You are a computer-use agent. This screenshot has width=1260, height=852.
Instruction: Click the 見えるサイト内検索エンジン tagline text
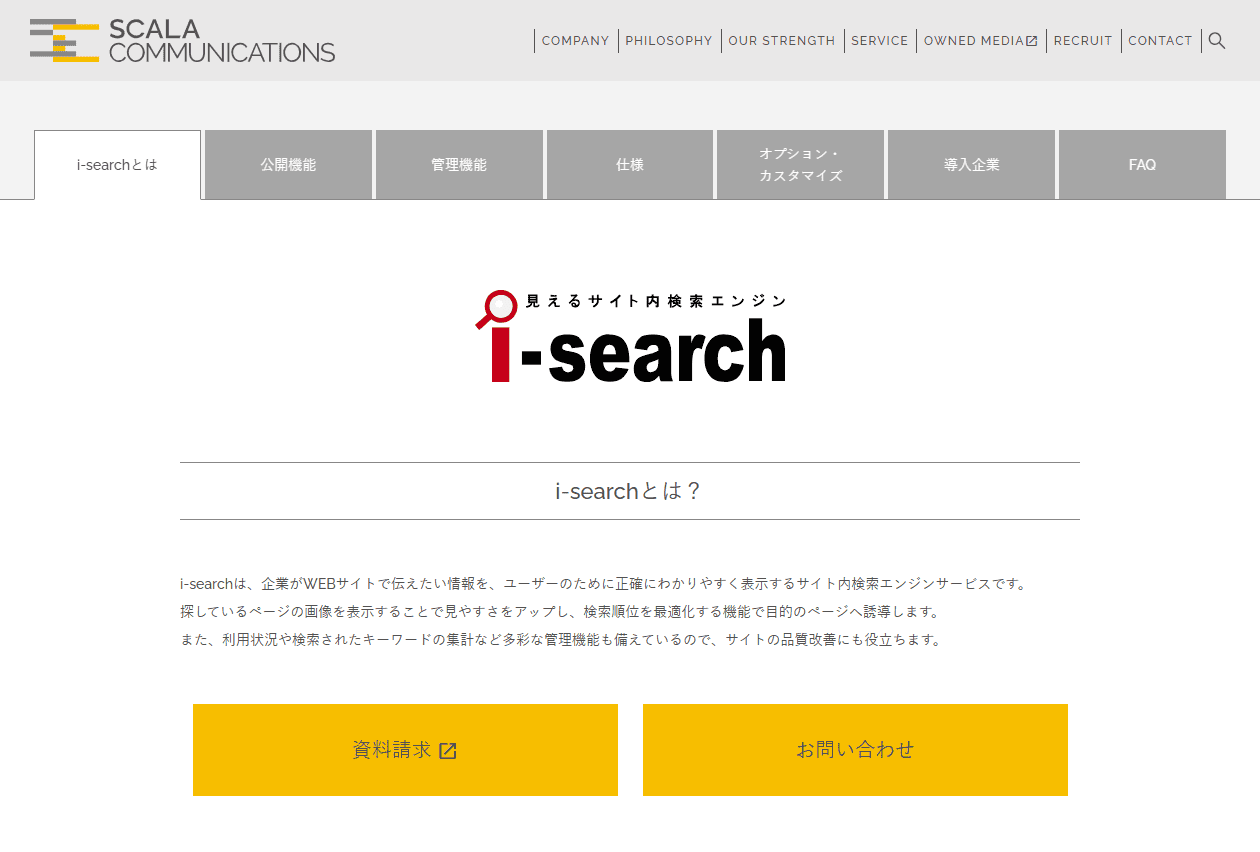[656, 301]
